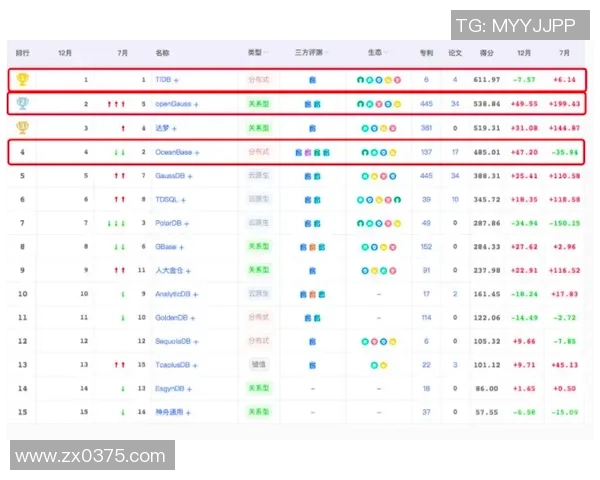Screen dimensions: 600x480
Task: Click the 键值 type tag for TcaplusDB
Action: [258, 365]
